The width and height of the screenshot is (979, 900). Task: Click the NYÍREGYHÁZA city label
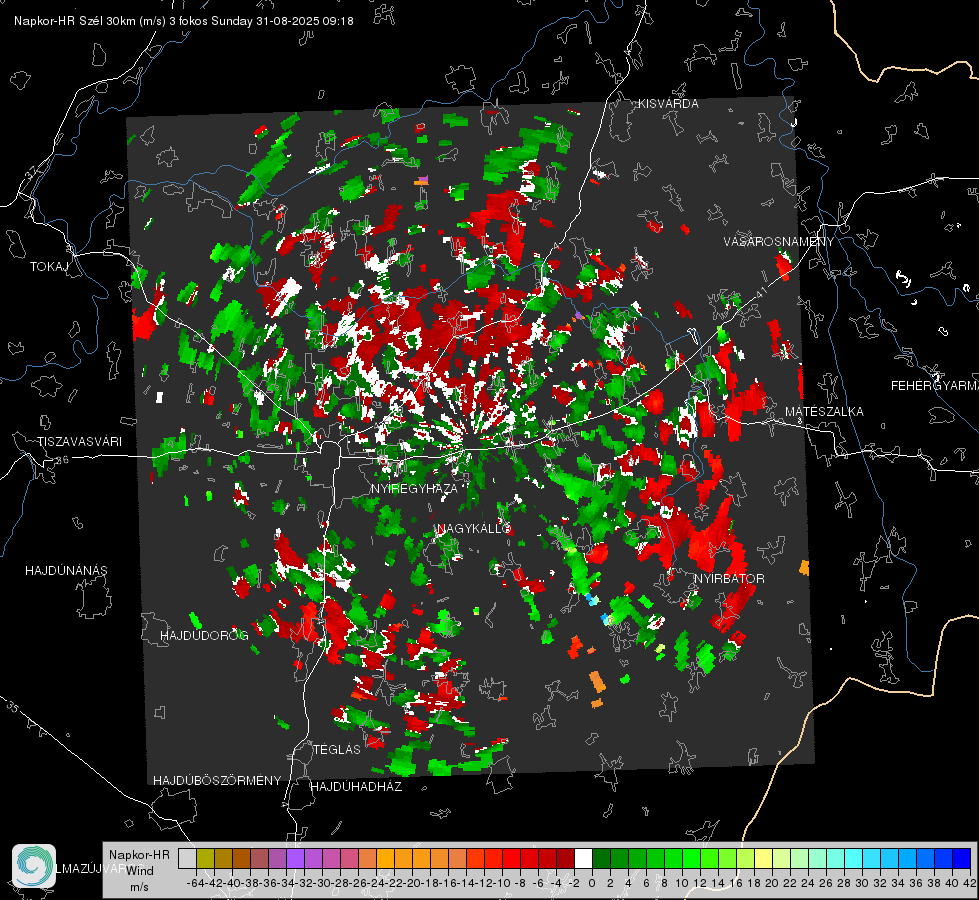tap(414, 488)
